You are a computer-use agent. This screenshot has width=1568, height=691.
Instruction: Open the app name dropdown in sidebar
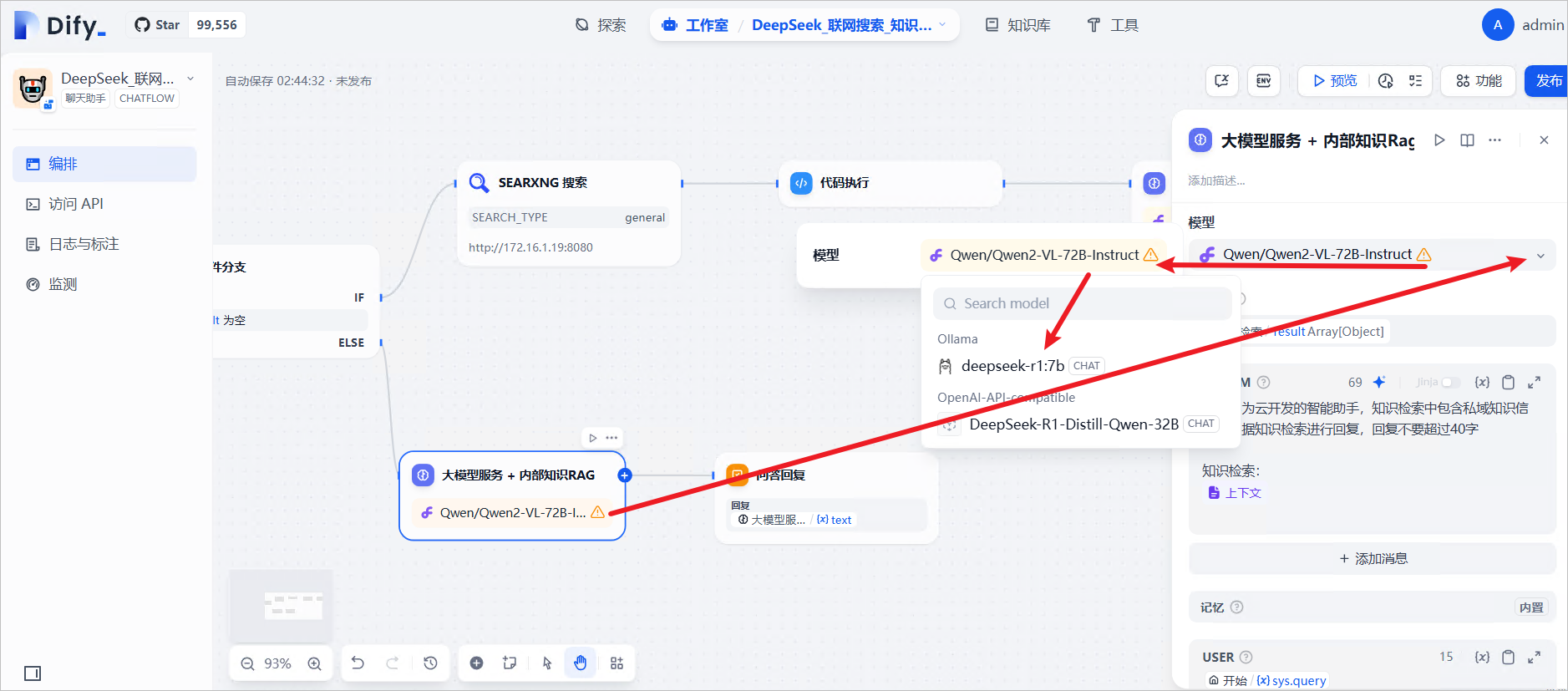(x=190, y=79)
